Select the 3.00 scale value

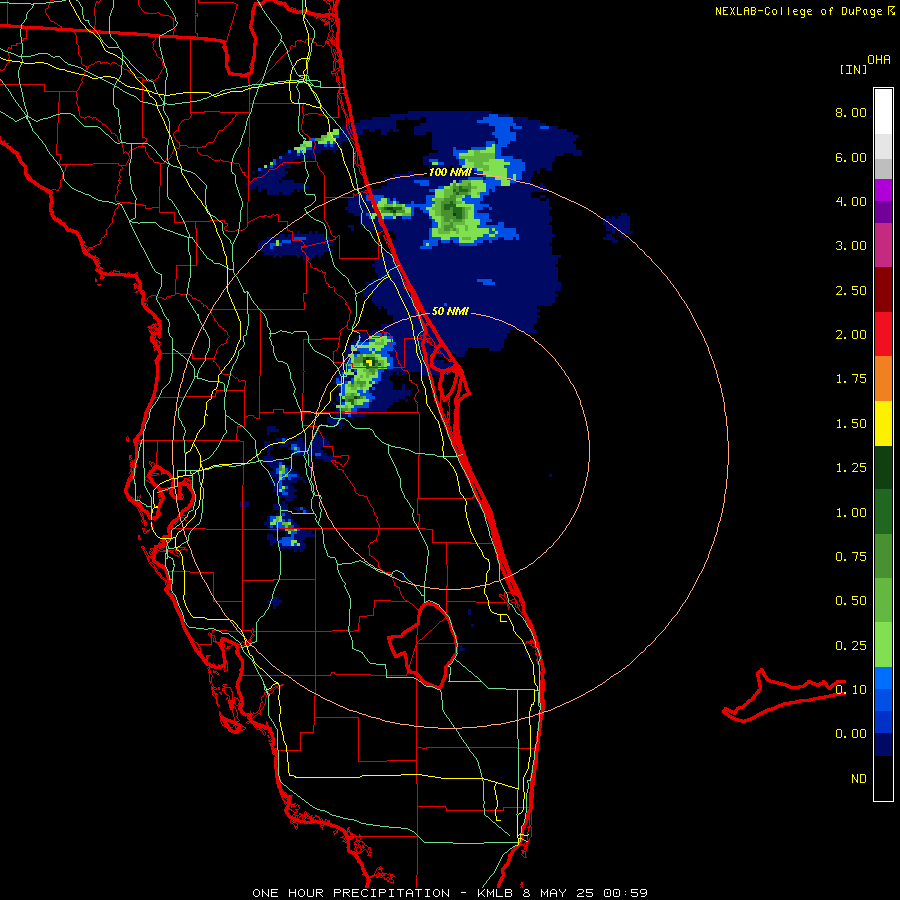click(851, 246)
